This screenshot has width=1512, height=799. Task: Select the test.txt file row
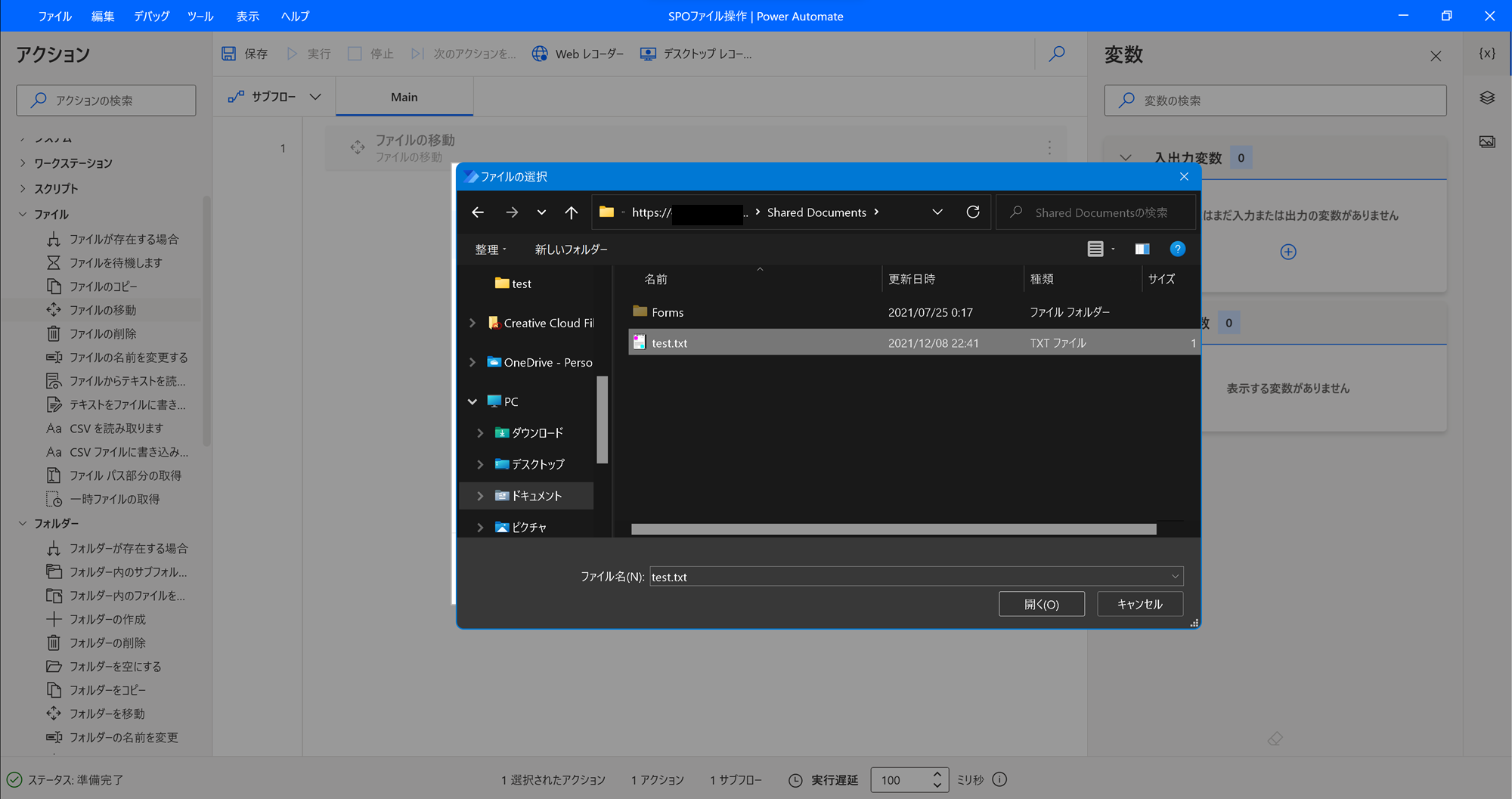pyautogui.click(x=913, y=342)
